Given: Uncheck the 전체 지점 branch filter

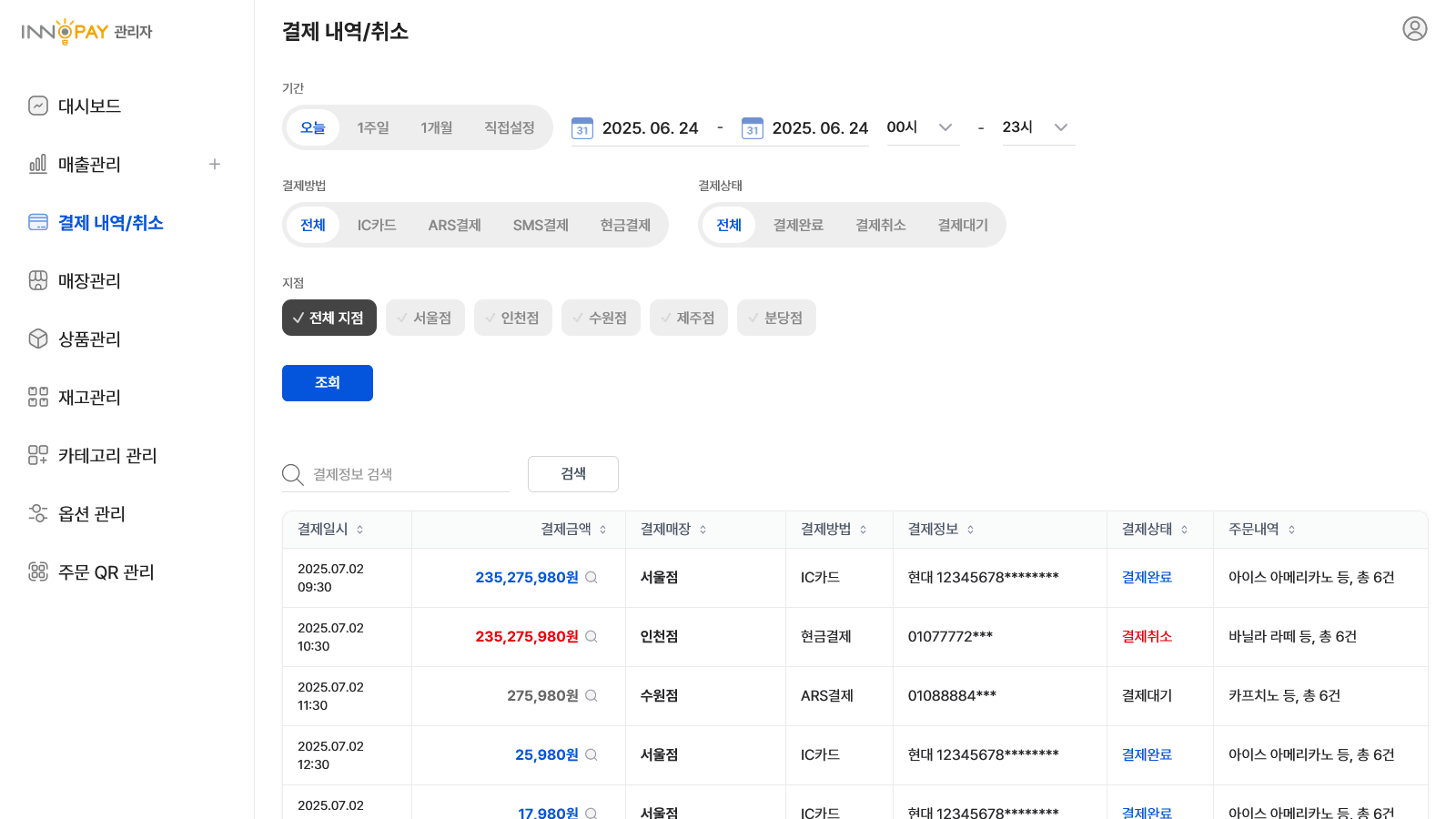Looking at the screenshot, I should 329,318.
